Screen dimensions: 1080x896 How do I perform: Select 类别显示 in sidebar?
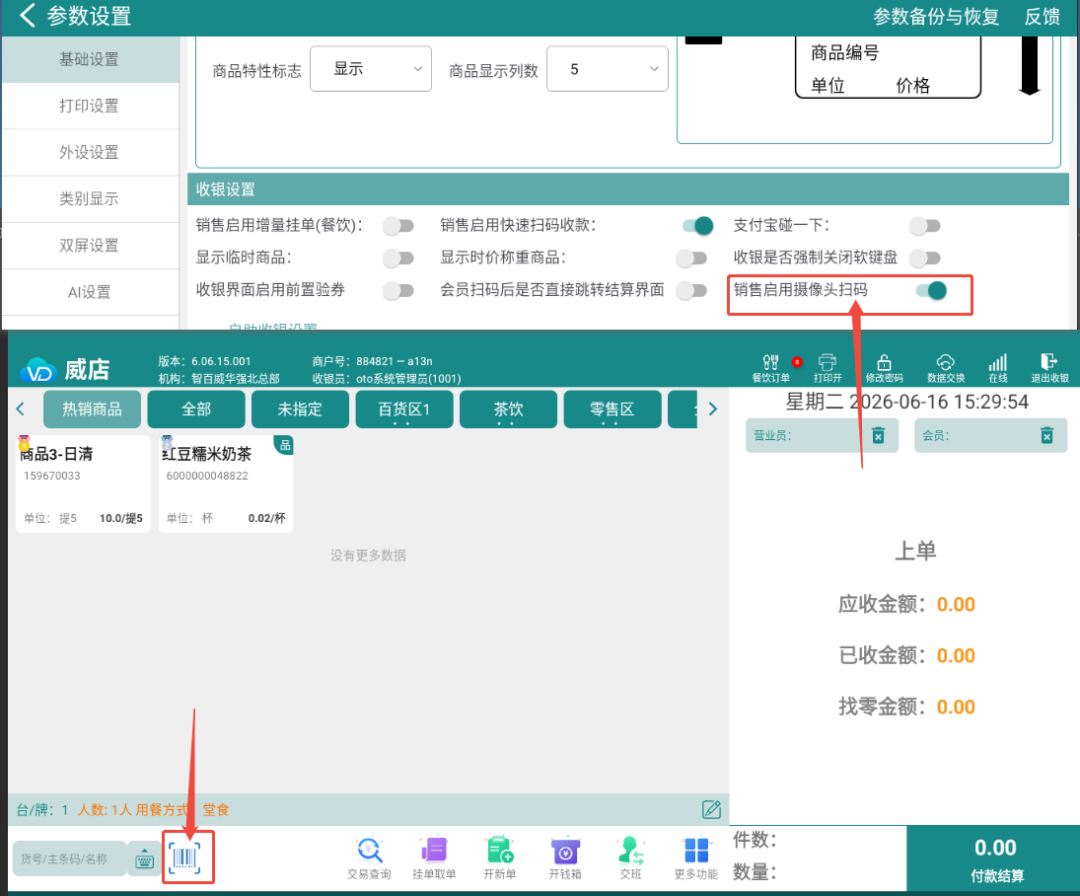[90, 199]
